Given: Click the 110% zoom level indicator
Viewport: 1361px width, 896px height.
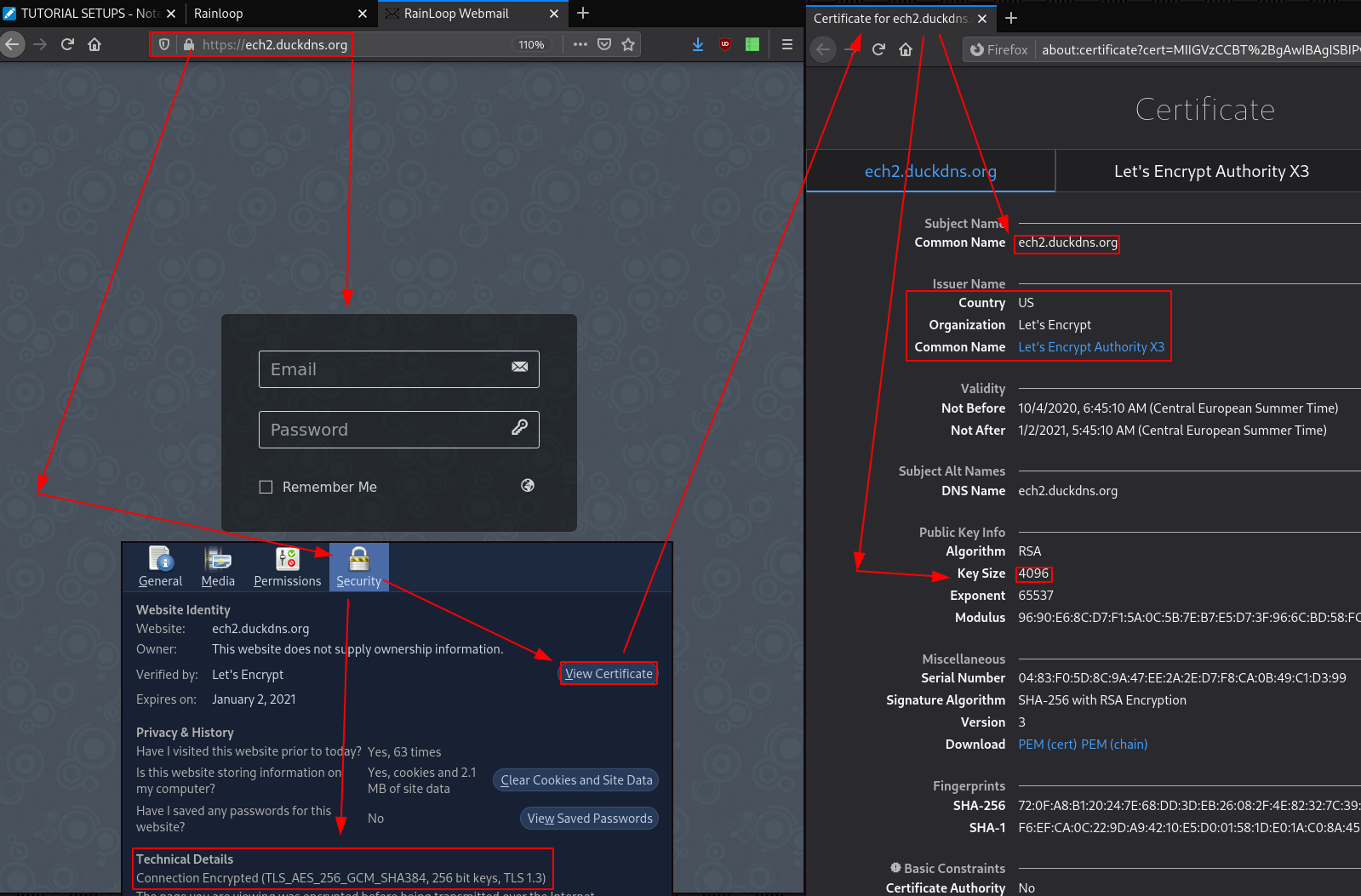Looking at the screenshot, I should coord(532,45).
